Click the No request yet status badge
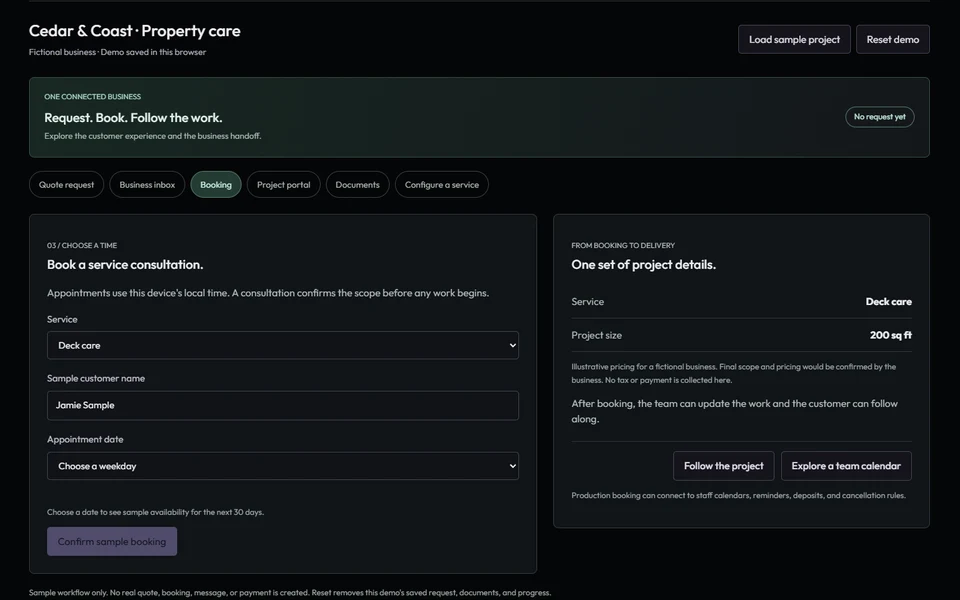Image resolution: width=960 pixels, height=600 pixels. pyautogui.click(x=879, y=117)
